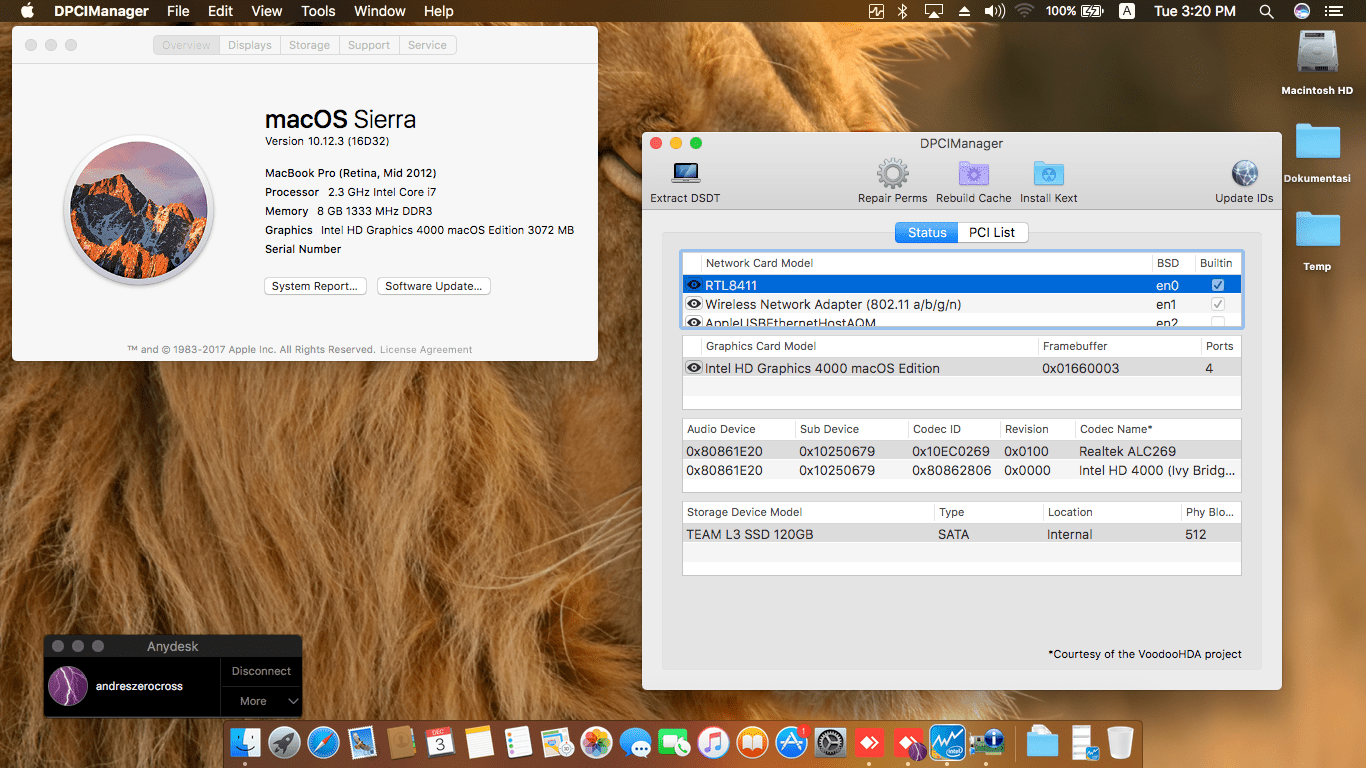Run Repair Perms from DPCIManager toolbar
Image resolution: width=1366 pixels, height=768 pixels.
pos(893,174)
